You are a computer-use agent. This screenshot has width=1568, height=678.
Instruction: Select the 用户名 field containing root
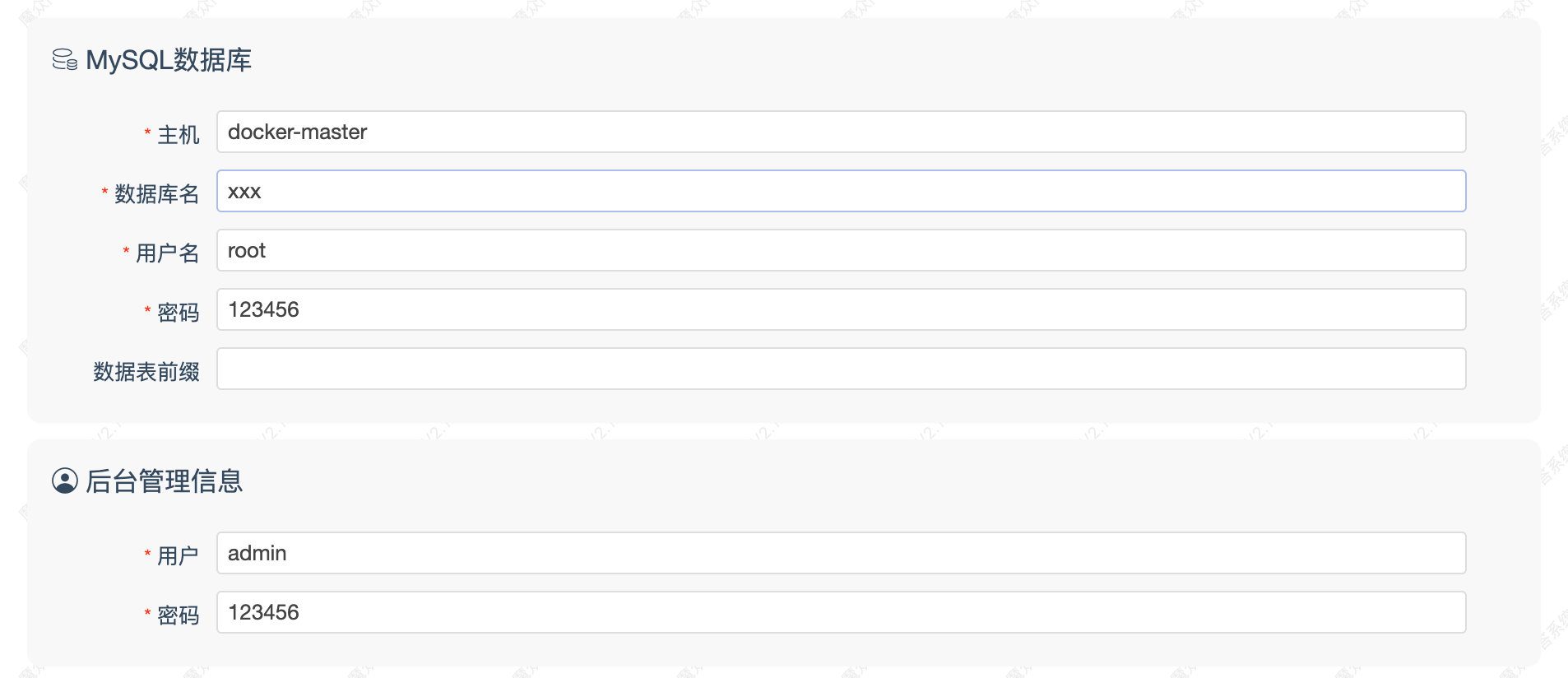(x=841, y=250)
